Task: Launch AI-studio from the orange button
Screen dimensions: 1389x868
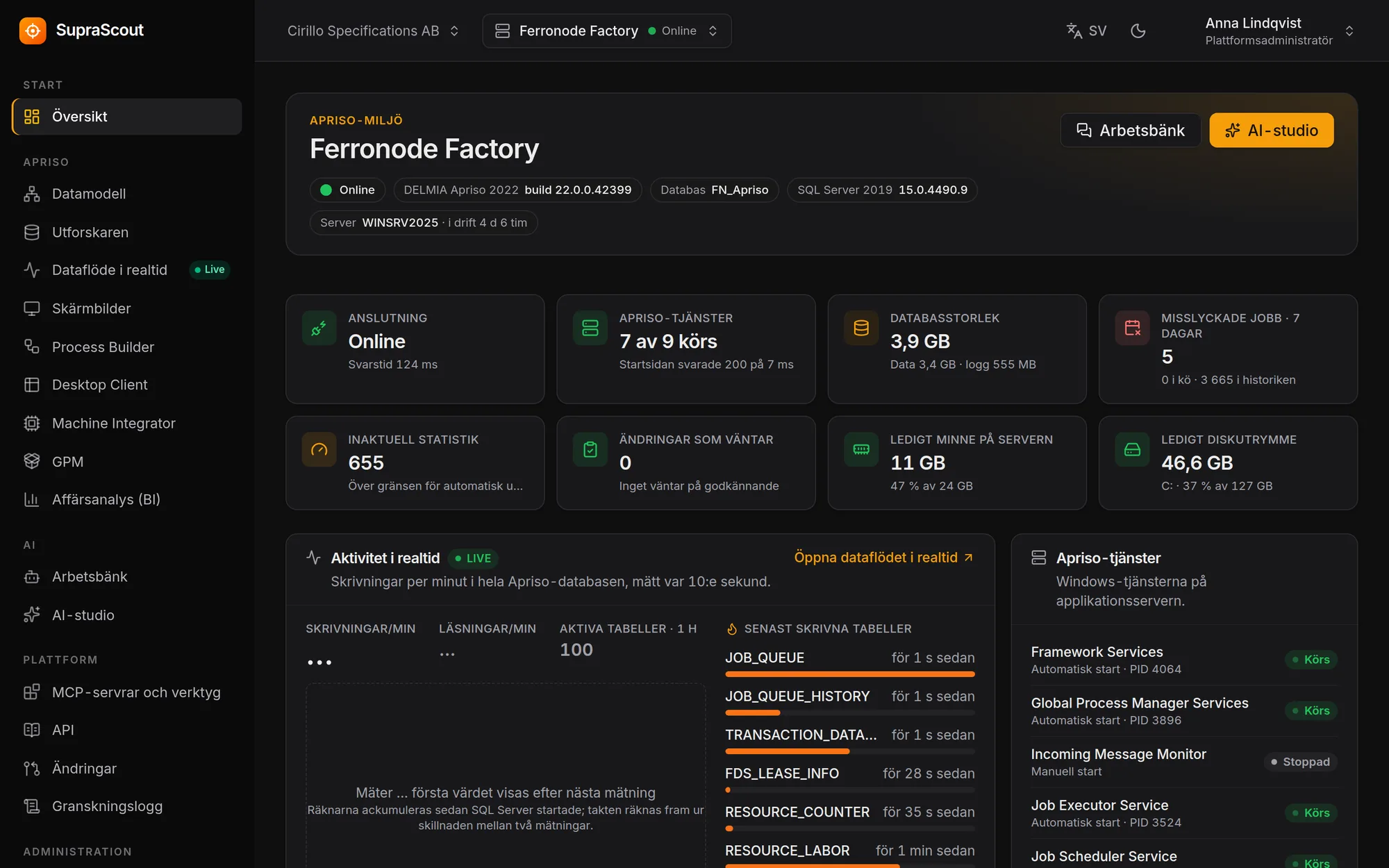Action: (1271, 131)
